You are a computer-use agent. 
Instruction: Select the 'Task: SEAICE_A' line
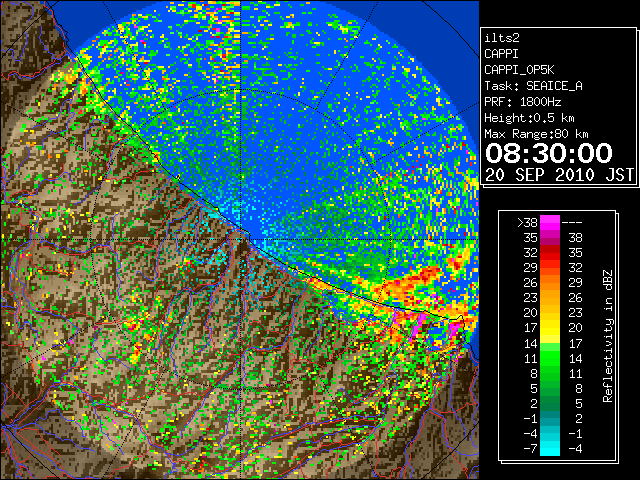click(x=533, y=86)
